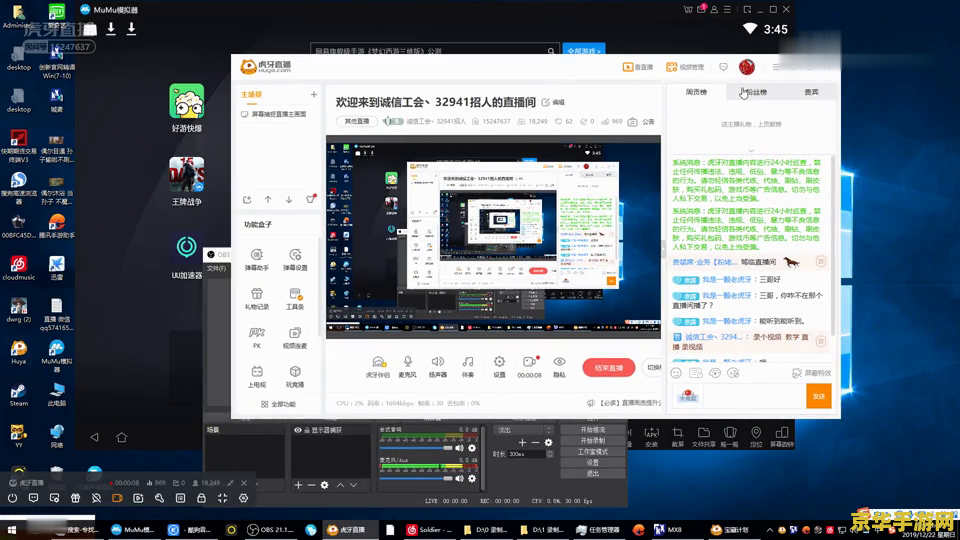Screen dimensions: 960x540
Task: Click the chat message input field
Action: pos(754,396)
